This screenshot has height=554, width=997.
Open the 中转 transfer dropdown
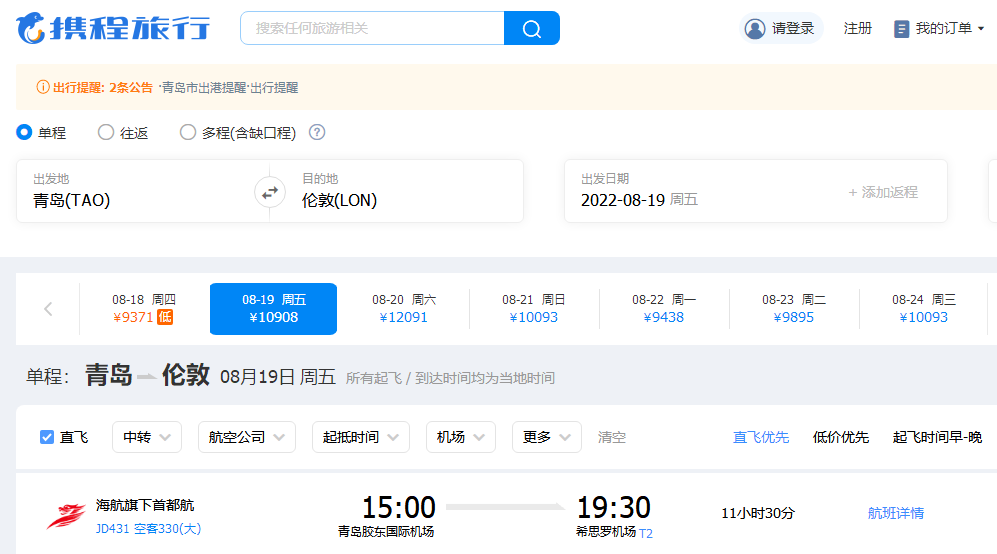[147, 437]
